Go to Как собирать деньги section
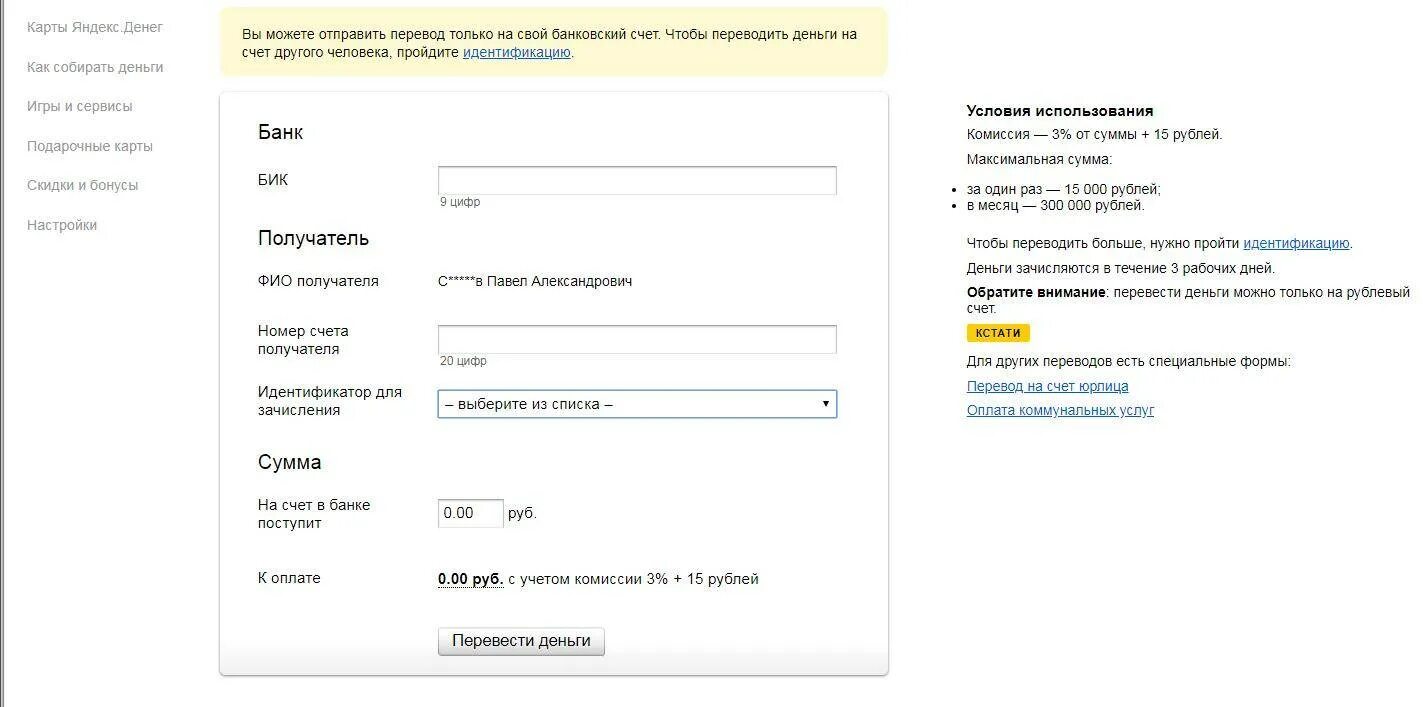The height and width of the screenshot is (707, 1423). coord(95,67)
